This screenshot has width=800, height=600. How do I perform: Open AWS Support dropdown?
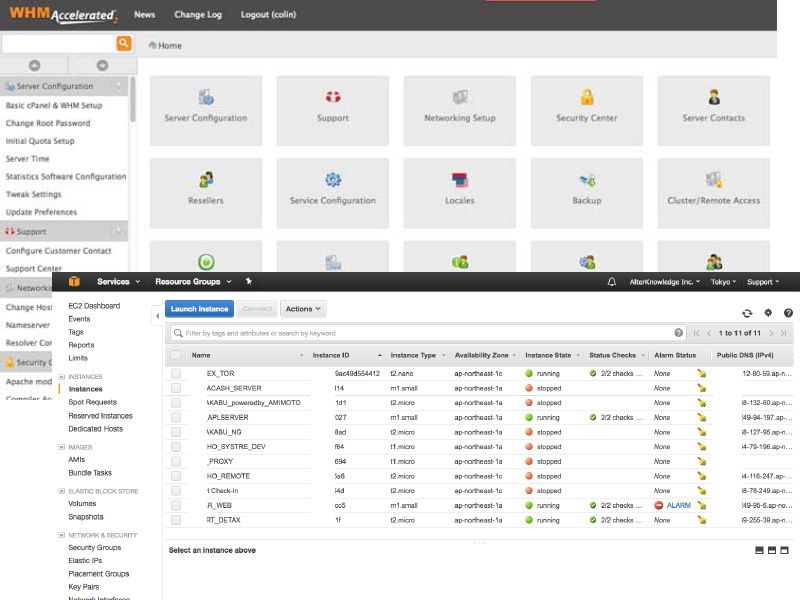coord(763,282)
